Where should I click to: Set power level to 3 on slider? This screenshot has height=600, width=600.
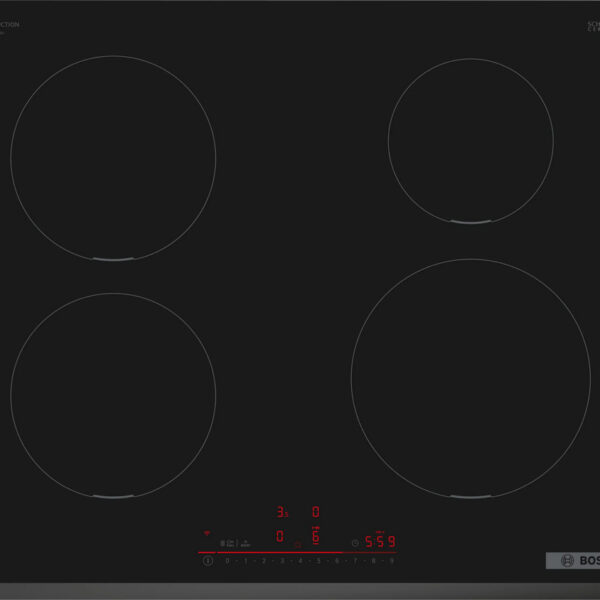(x=282, y=561)
